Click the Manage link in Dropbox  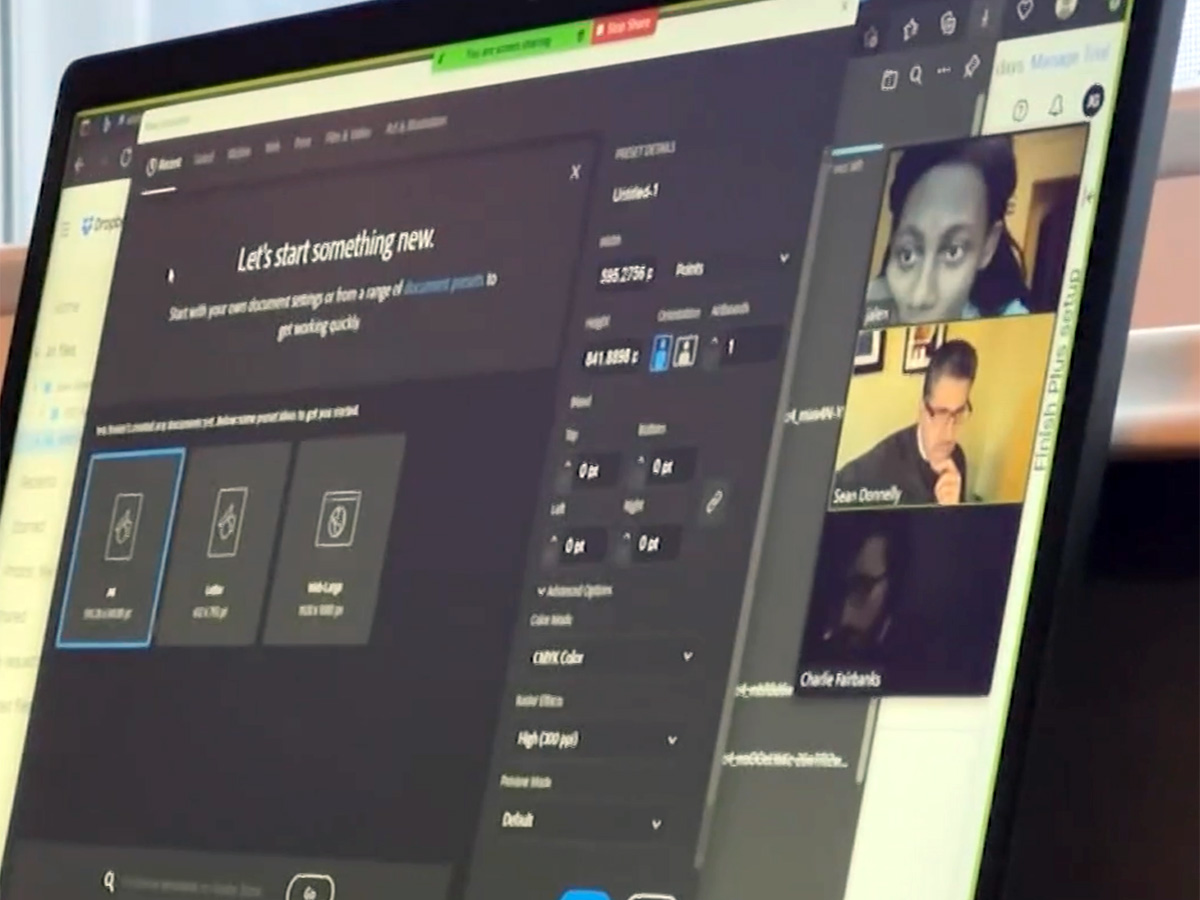[1053, 61]
